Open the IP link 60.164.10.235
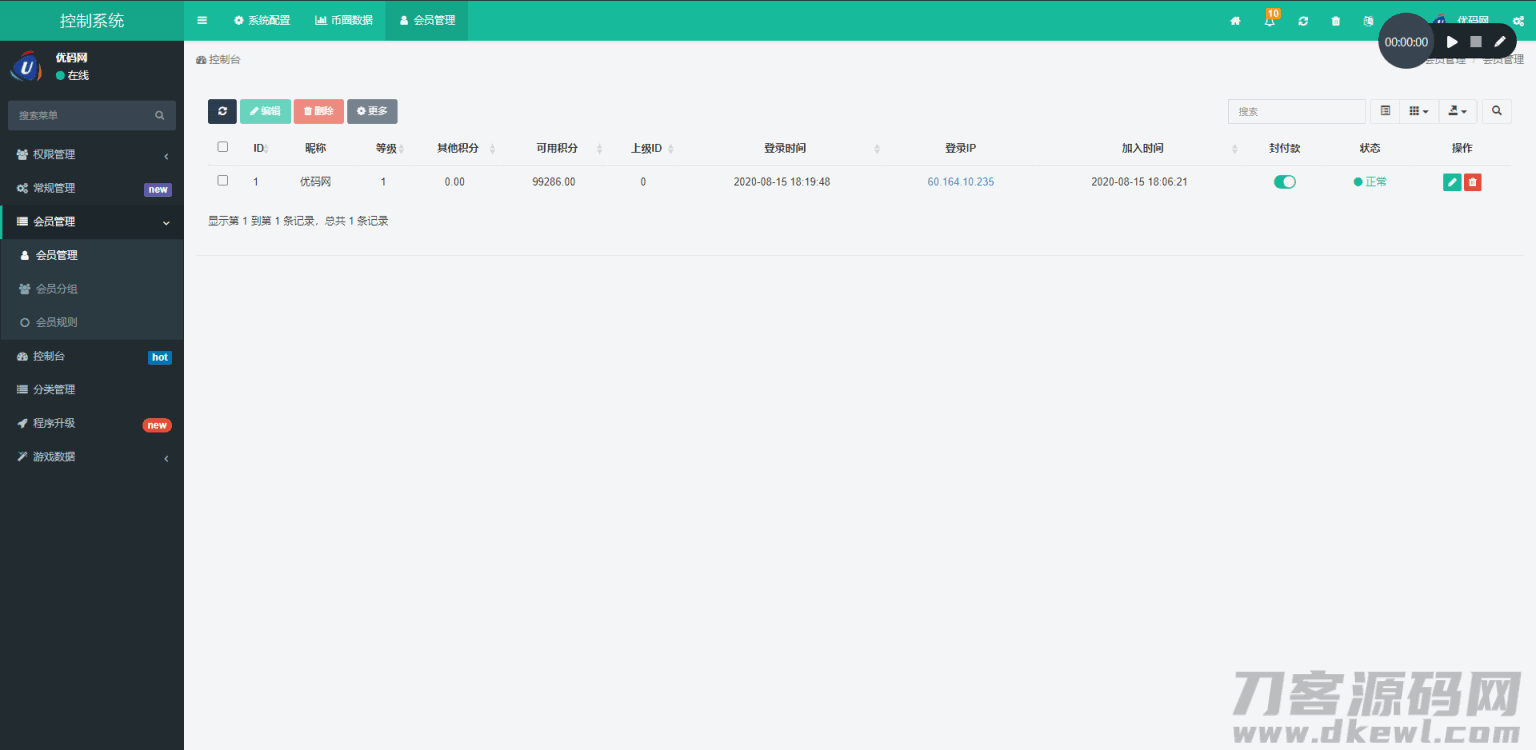Viewport: 1536px width, 750px height. (x=960, y=182)
